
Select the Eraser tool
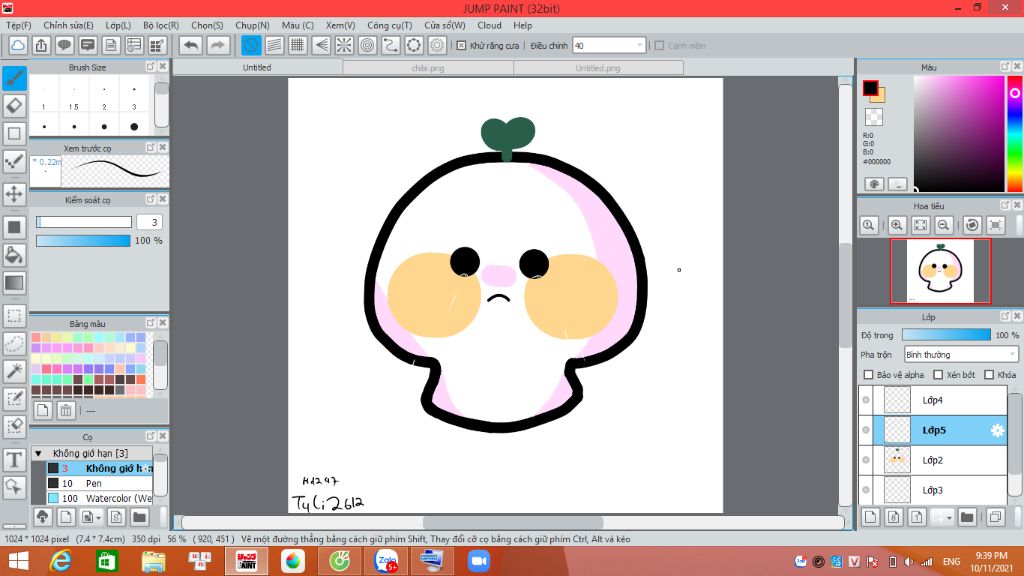click(x=14, y=105)
